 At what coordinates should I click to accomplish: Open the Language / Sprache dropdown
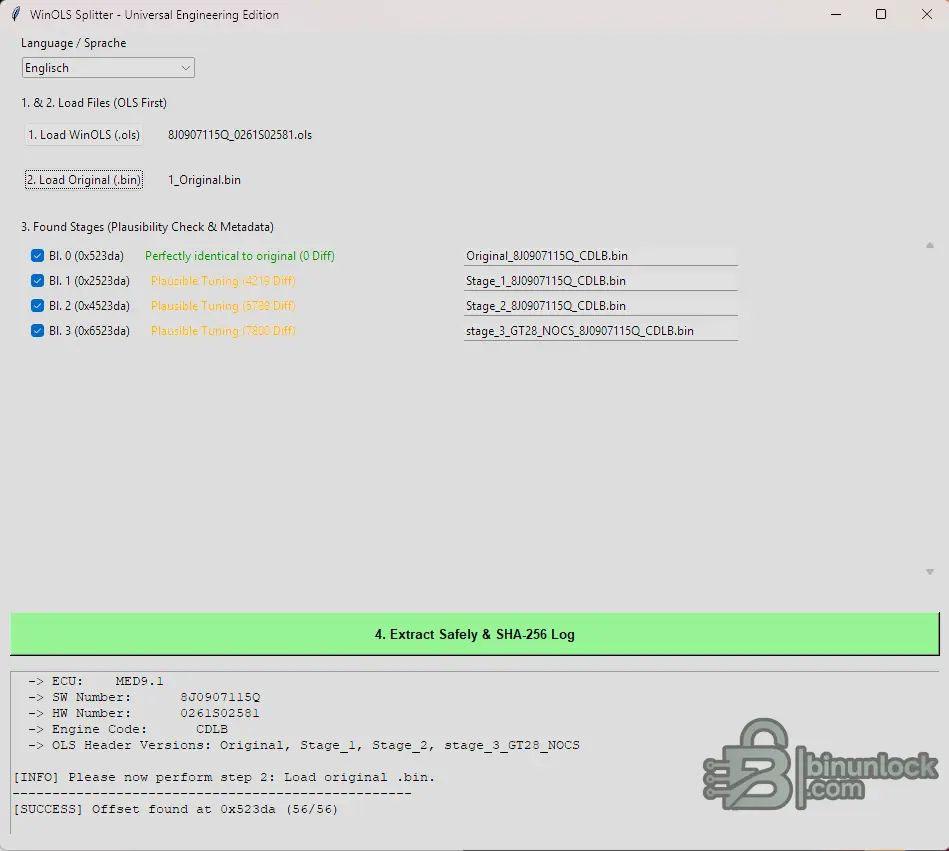click(108, 68)
